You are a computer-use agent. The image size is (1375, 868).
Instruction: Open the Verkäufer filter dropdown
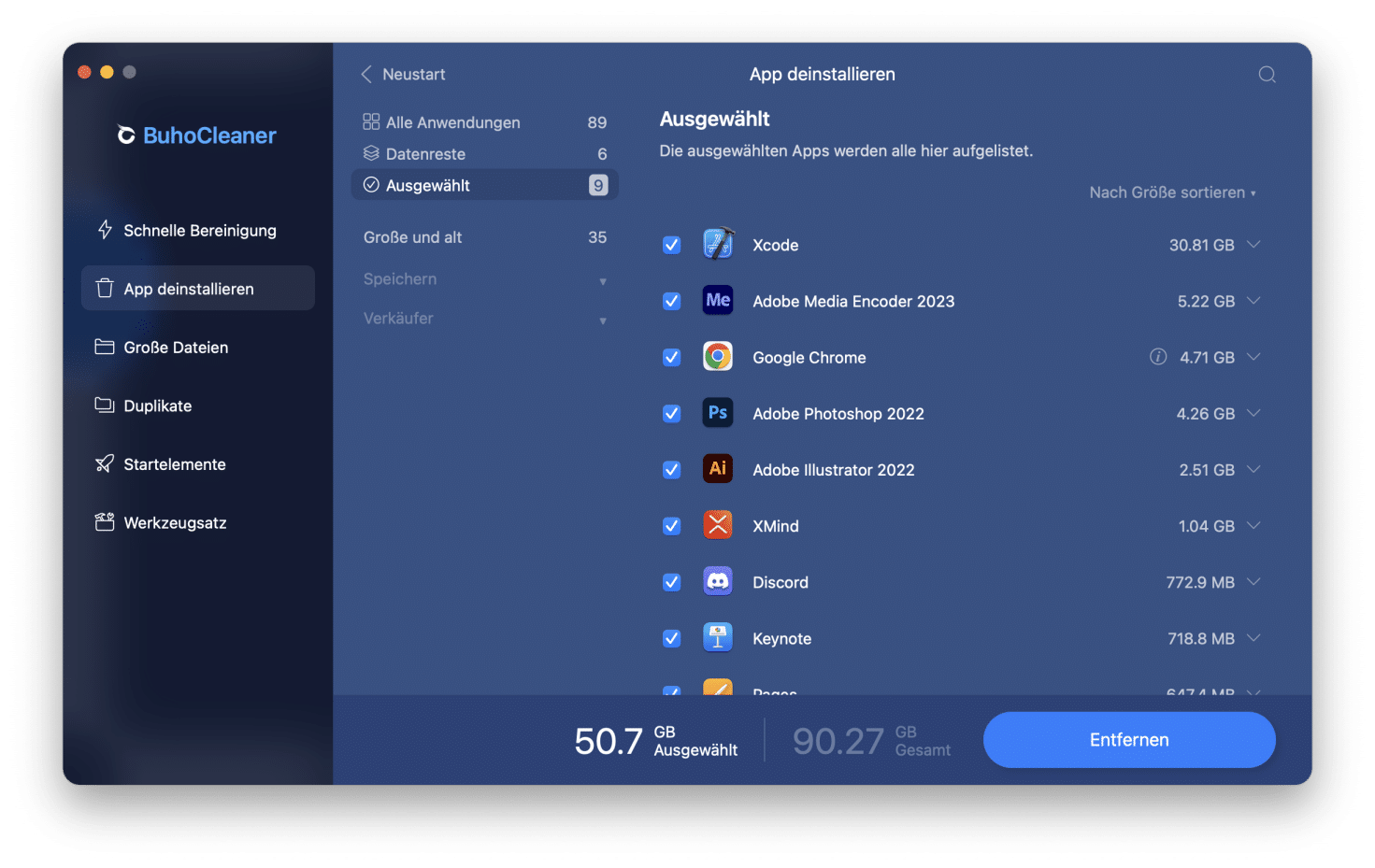[485, 319]
